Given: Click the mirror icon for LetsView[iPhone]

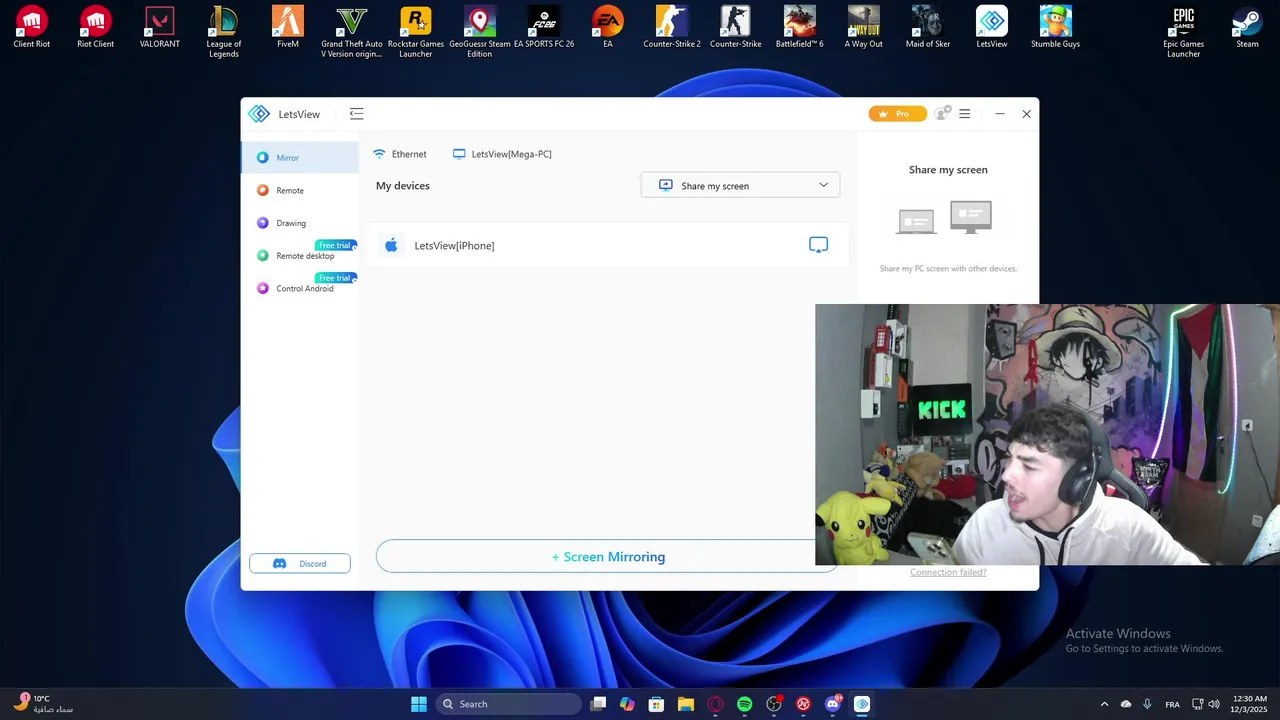Looking at the screenshot, I should (818, 245).
